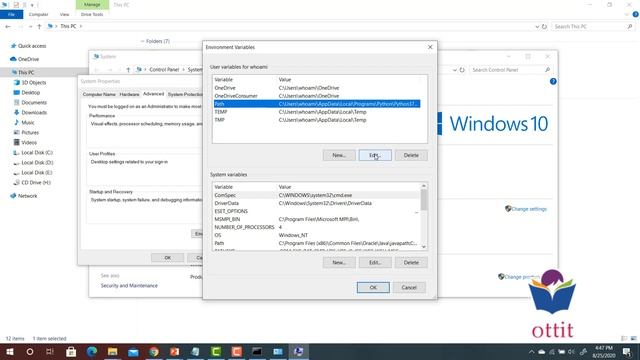Screen dimensions: 640x360
Task: Click New under System variables
Action: [x=339, y=262]
